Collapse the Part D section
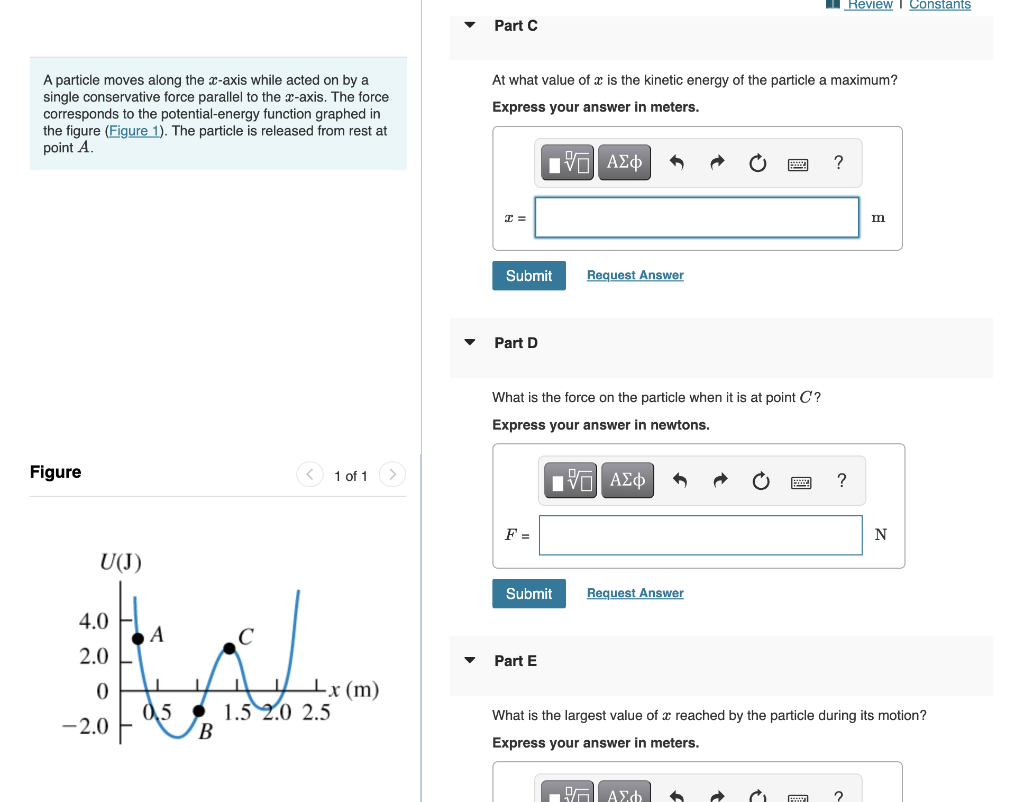This screenshot has width=1024, height=802. (469, 342)
